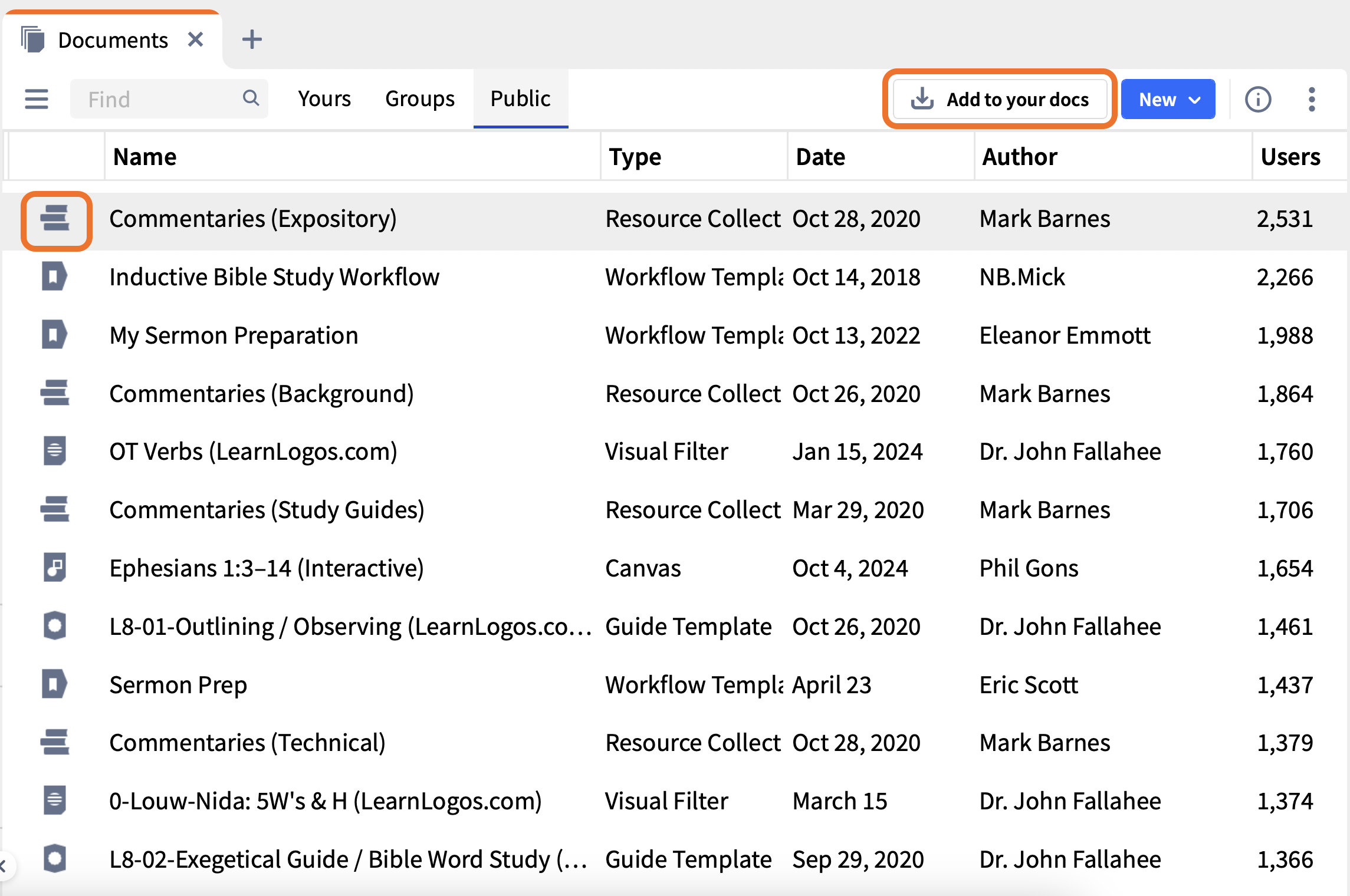Click Add to your docs button
This screenshot has width=1350, height=896.
(x=1000, y=99)
